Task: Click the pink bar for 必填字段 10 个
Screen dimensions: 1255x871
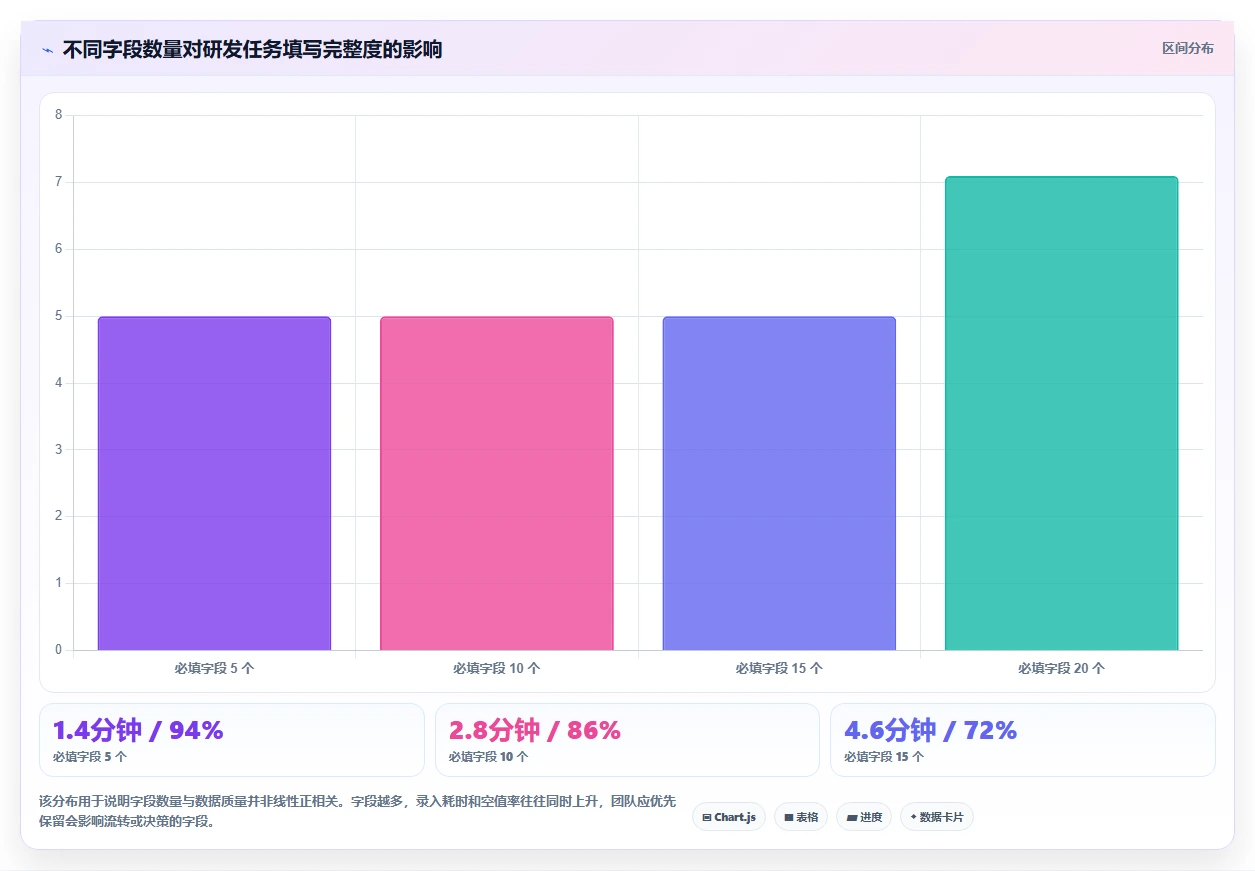Action: (497, 483)
